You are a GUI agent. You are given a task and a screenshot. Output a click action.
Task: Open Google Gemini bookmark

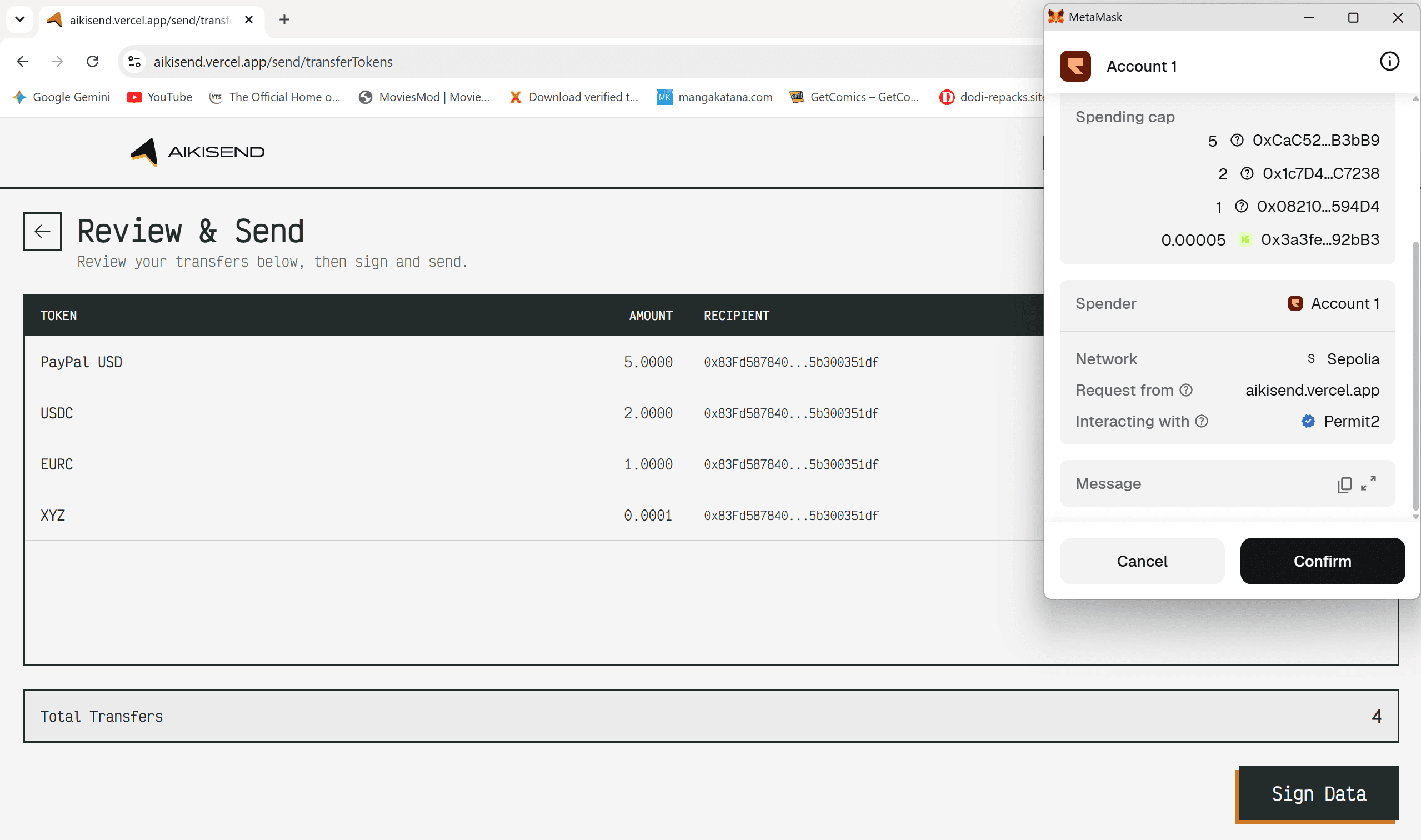click(62, 97)
